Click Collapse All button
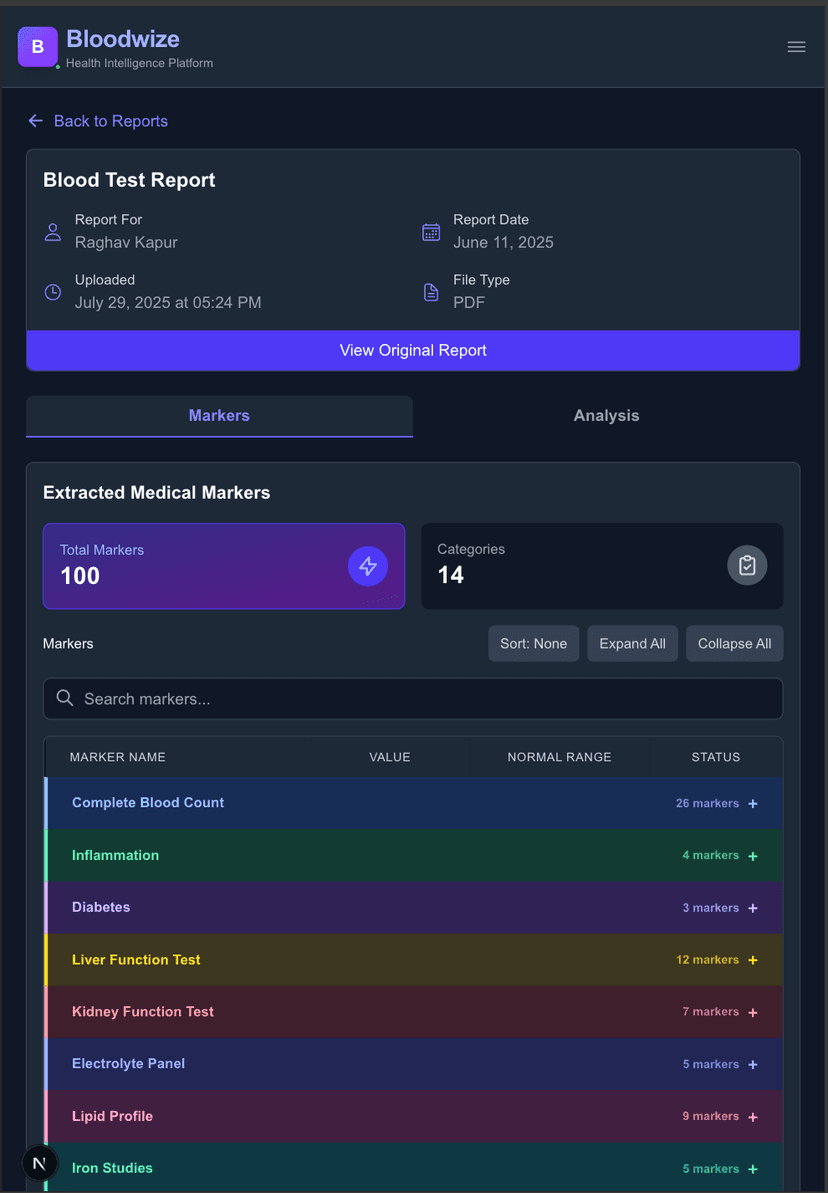Screen dimensions: 828x1193 pos(734,644)
